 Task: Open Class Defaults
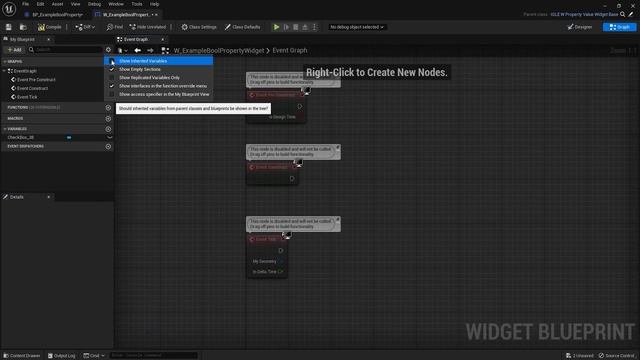pos(242,27)
